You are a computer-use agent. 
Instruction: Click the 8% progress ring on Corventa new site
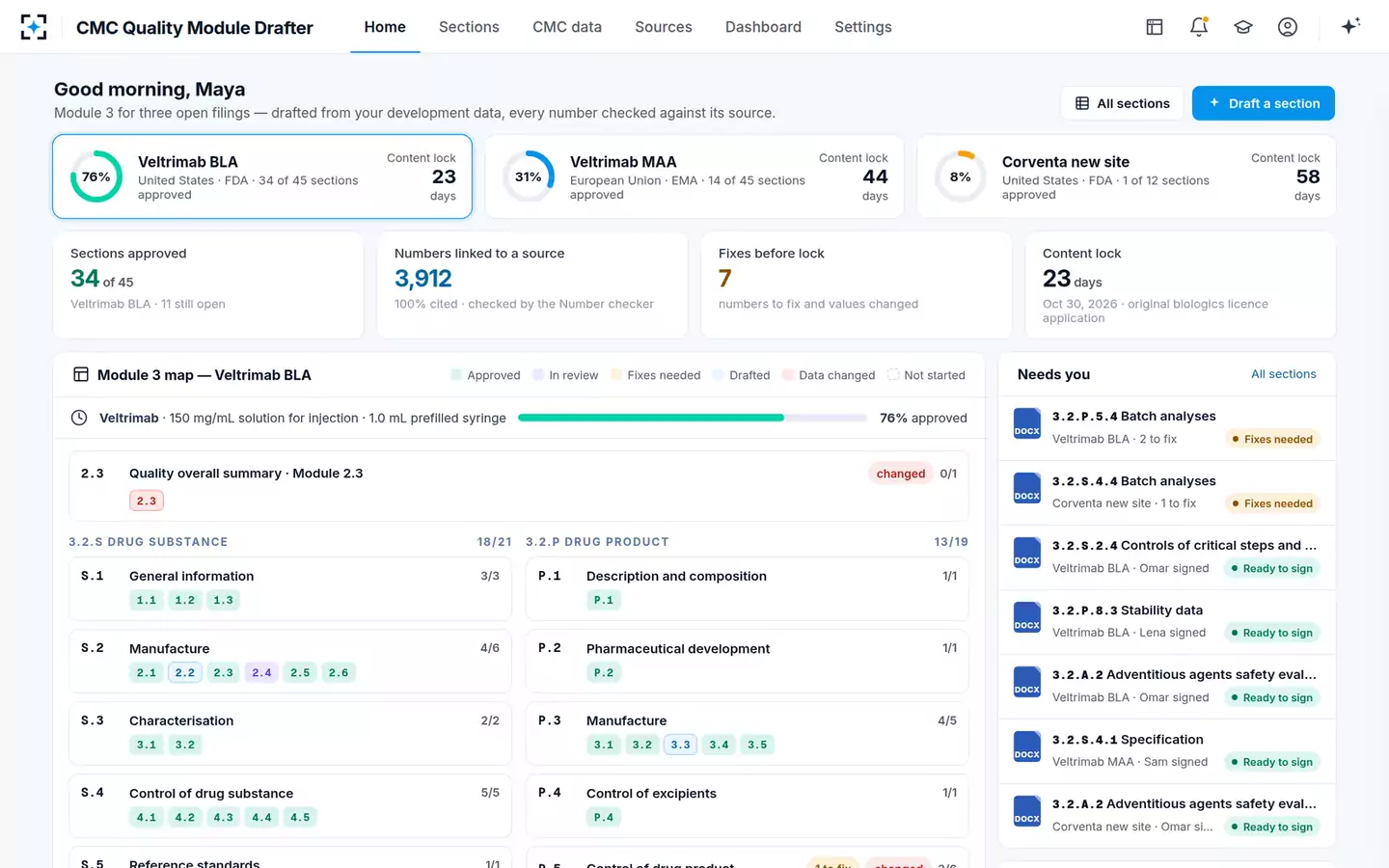[x=961, y=176]
